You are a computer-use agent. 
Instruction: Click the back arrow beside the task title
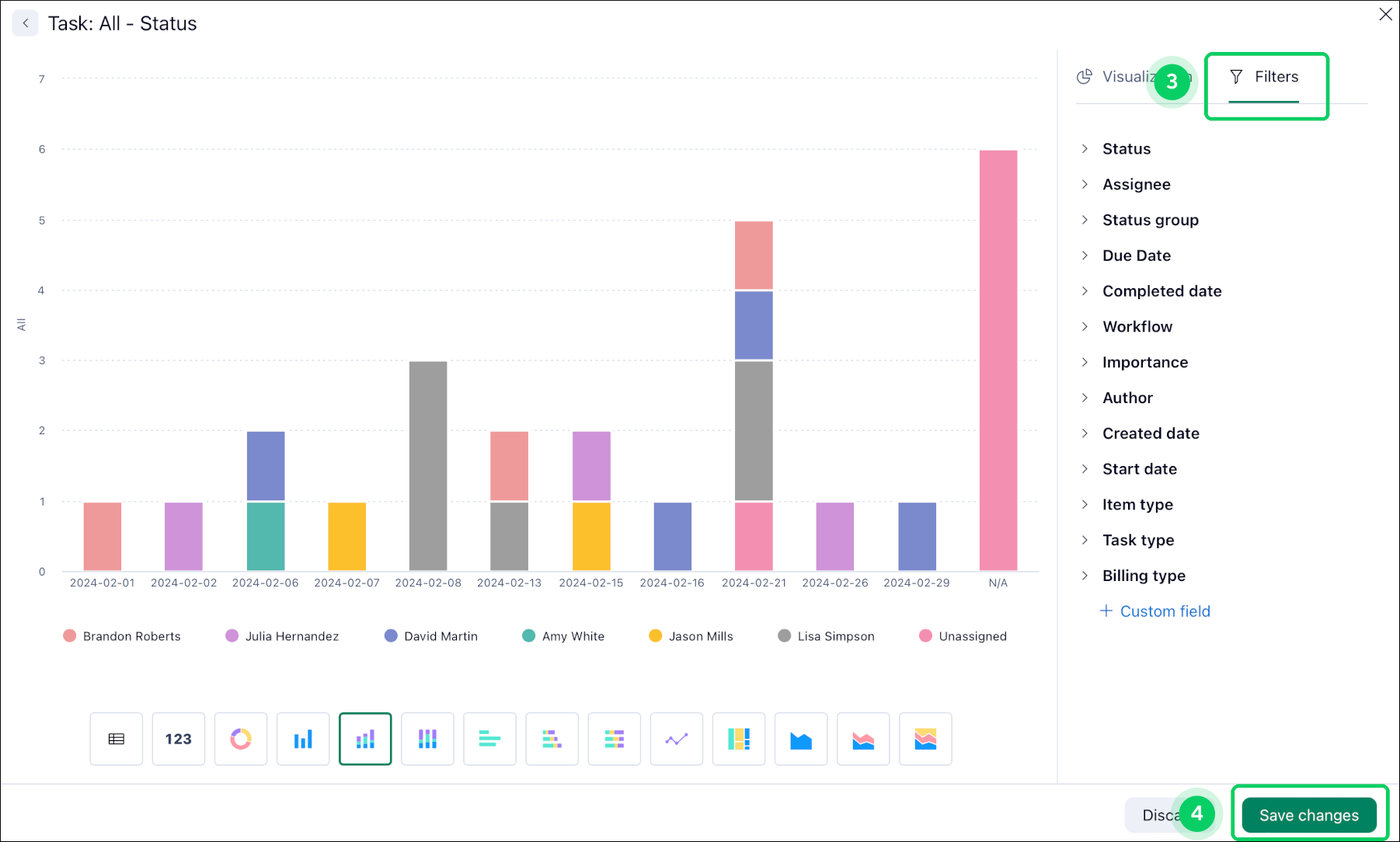[26, 23]
